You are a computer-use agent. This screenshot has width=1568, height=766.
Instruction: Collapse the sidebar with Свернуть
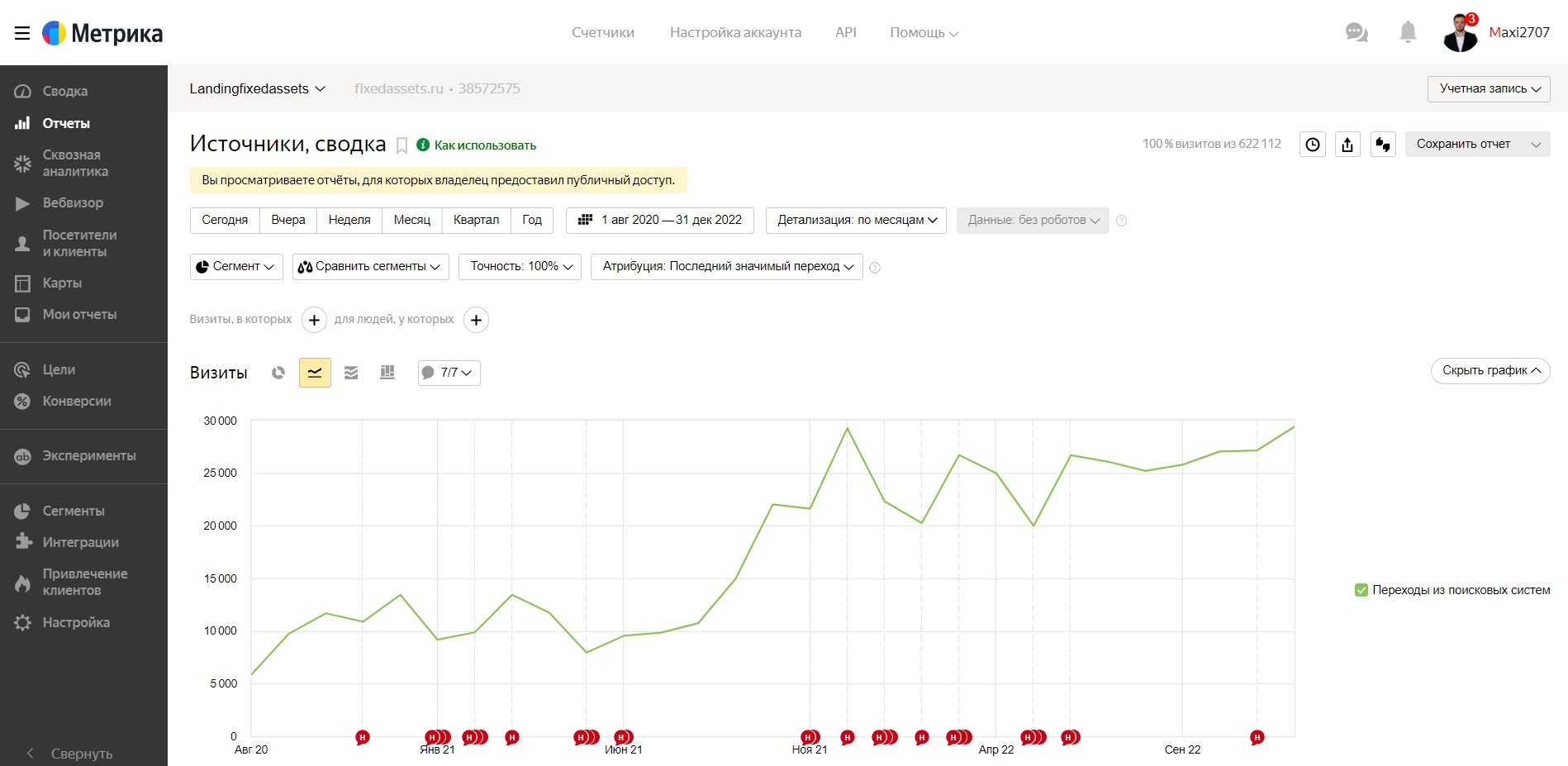click(83, 753)
